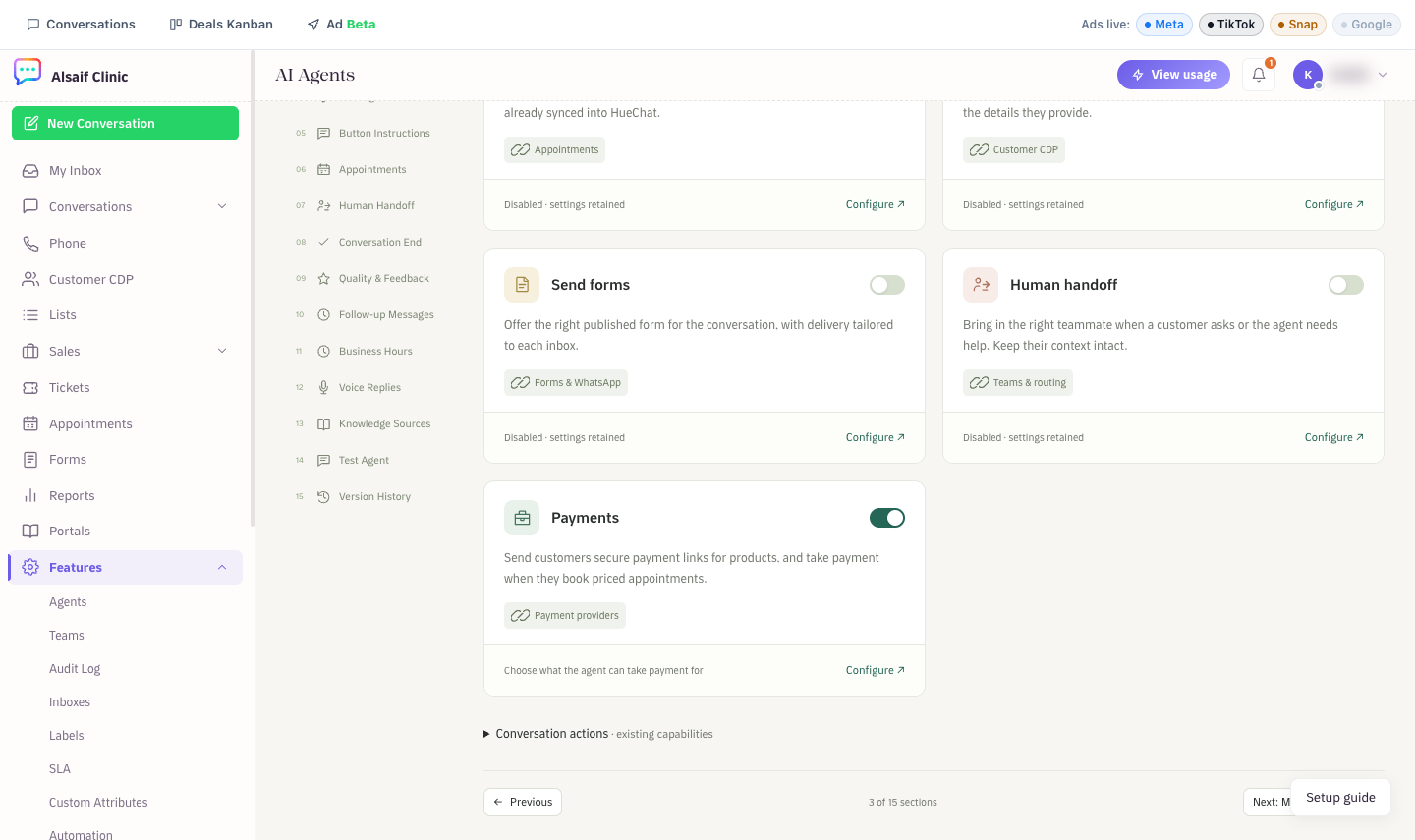
Task: Open Configure link on Send forms card
Action: point(876,438)
